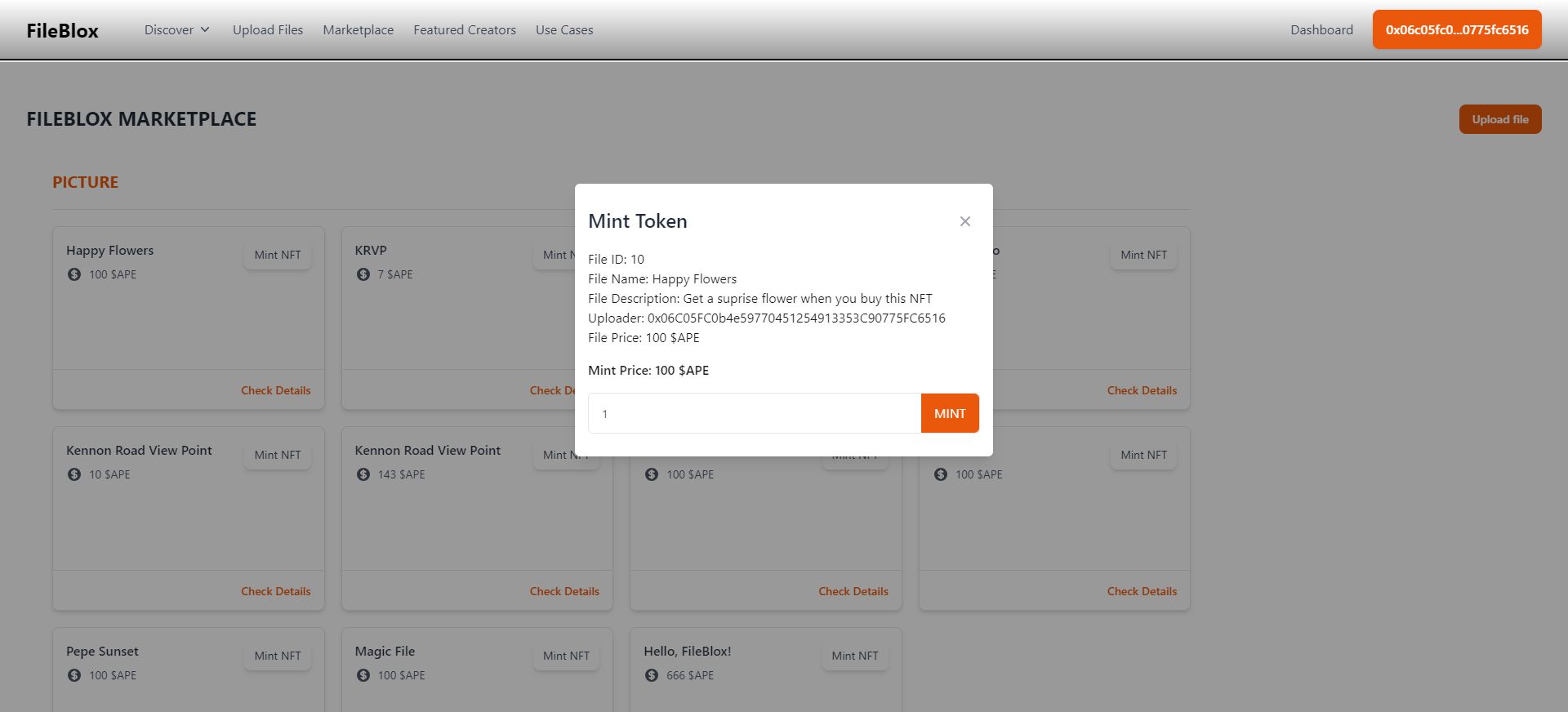1568x712 pixels.
Task: Click the File Description line in dialog
Action: 759,299
